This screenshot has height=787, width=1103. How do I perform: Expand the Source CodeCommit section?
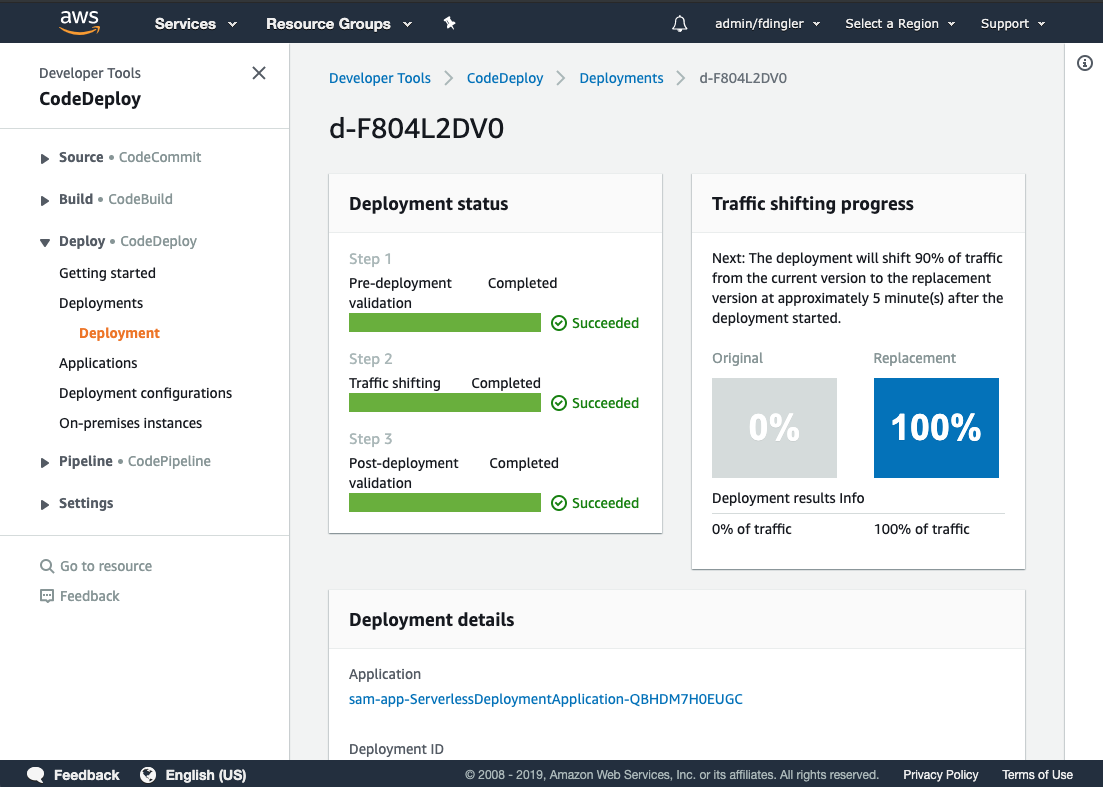pyautogui.click(x=44, y=158)
